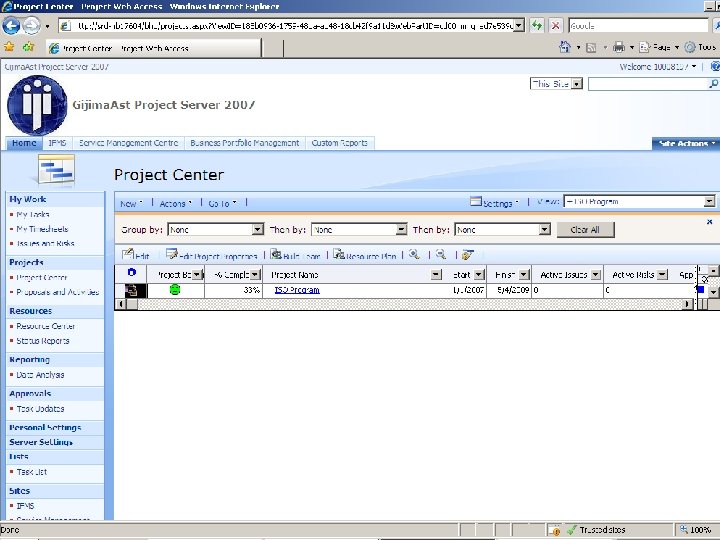Expand the address bar URL dropdown
The width and height of the screenshot is (720, 540).
[519, 26]
